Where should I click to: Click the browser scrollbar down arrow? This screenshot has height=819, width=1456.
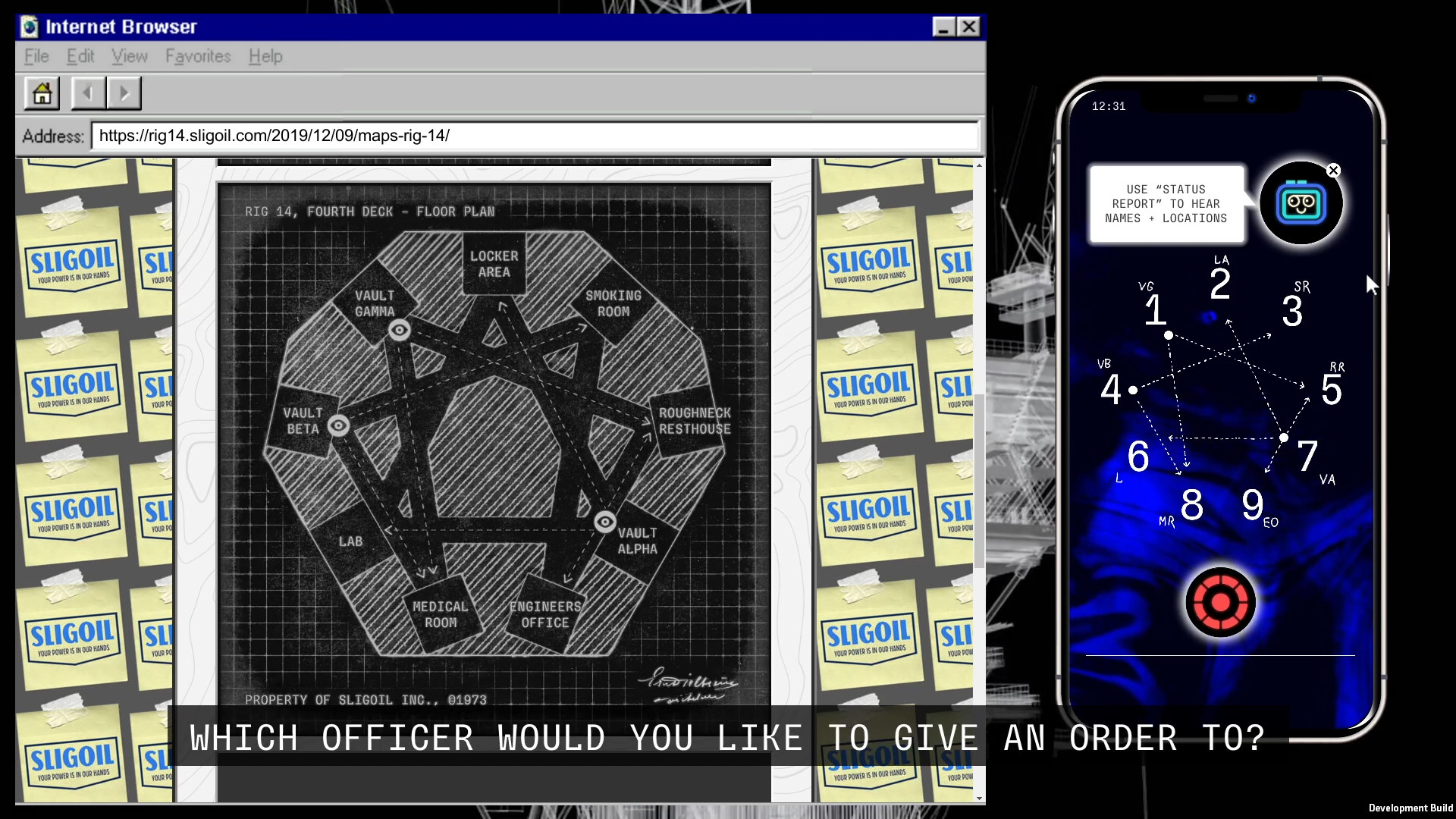[979, 798]
